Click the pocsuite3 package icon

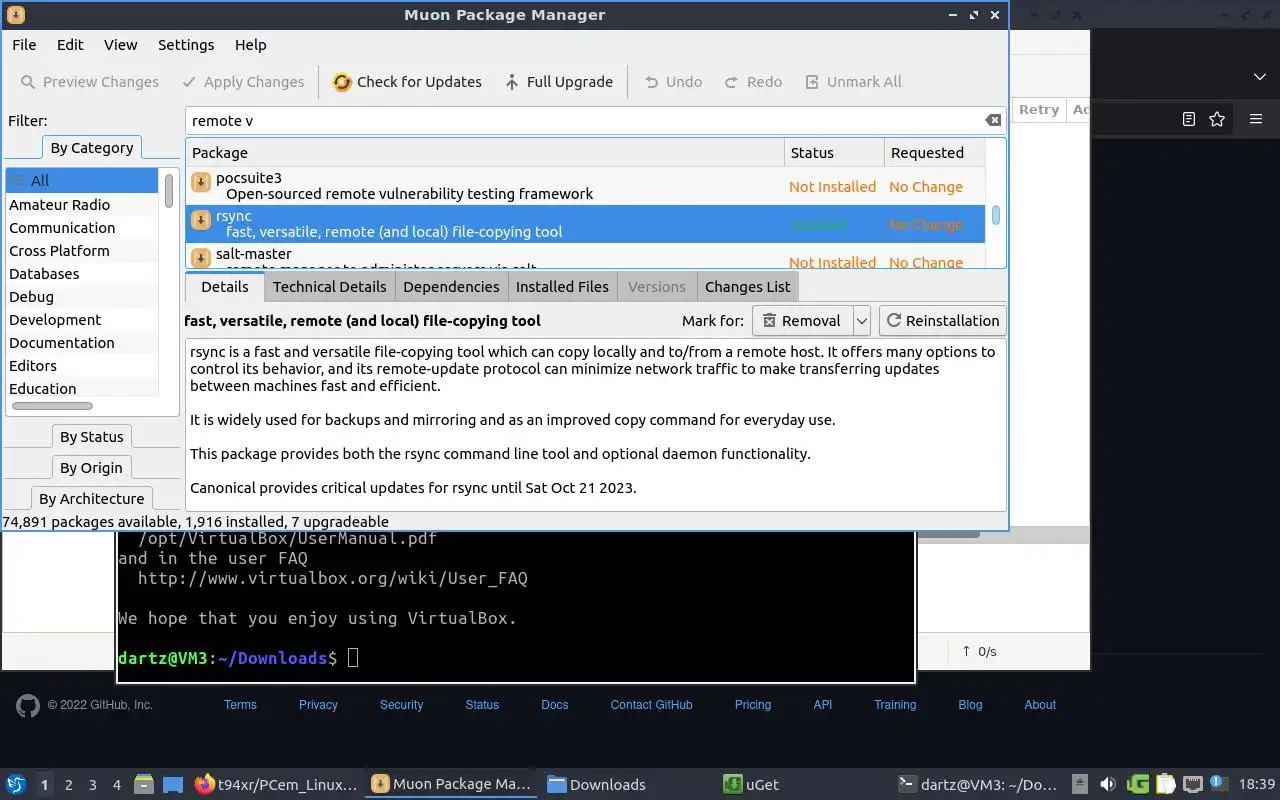[x=201, y=182]
